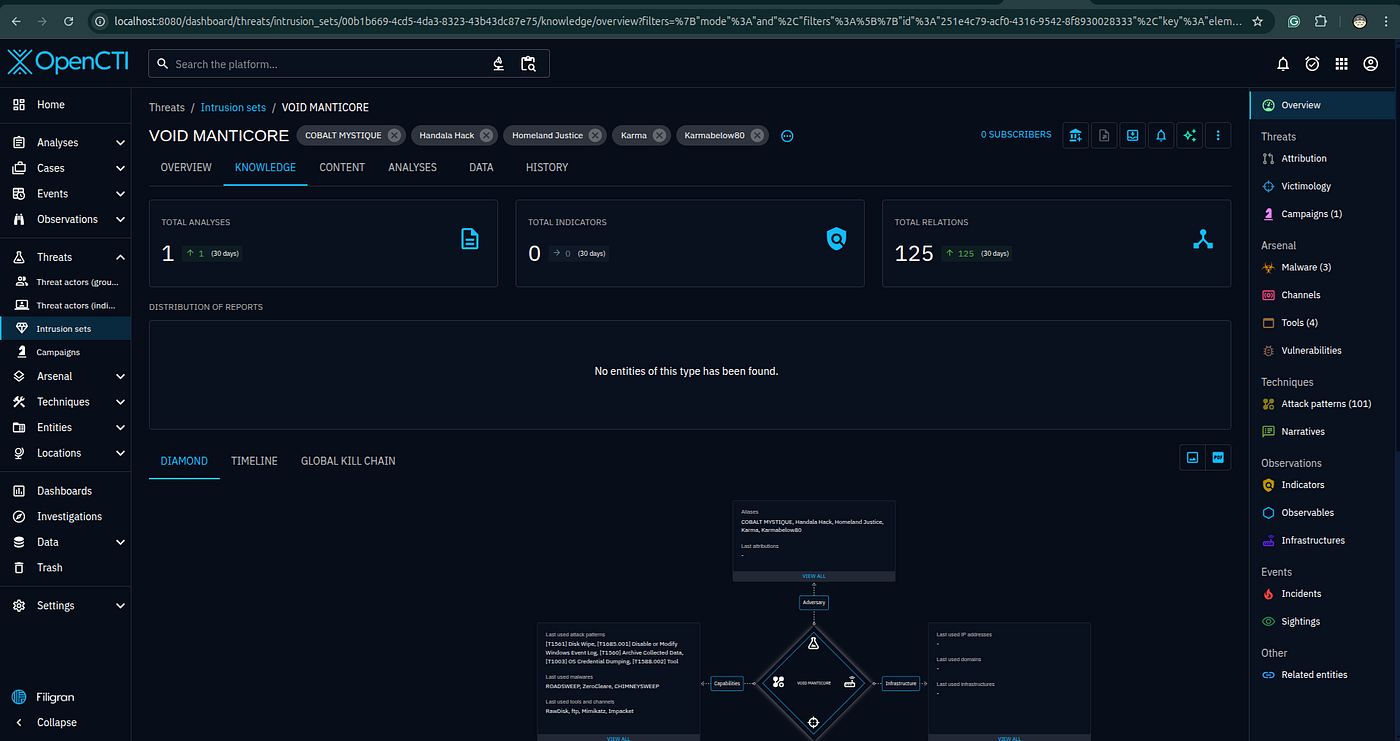Click the file search icon in search bar

(528, 64)
